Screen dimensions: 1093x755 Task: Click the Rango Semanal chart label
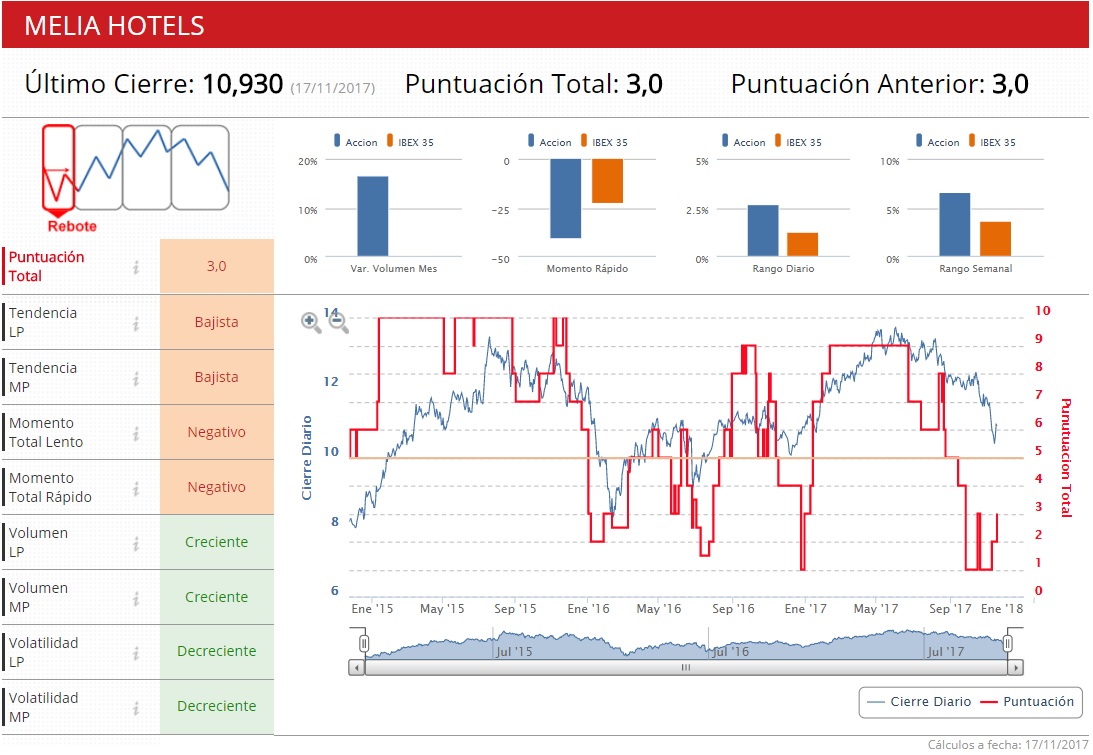point(975,268)
